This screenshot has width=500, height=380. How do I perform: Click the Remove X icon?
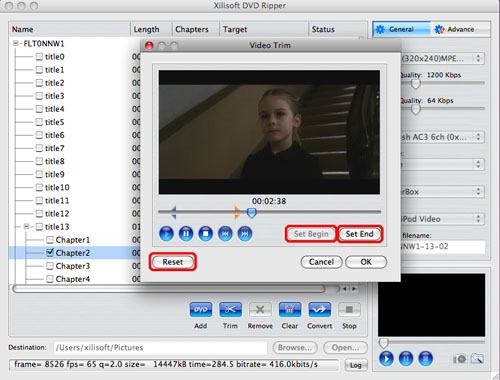point(260,310)
